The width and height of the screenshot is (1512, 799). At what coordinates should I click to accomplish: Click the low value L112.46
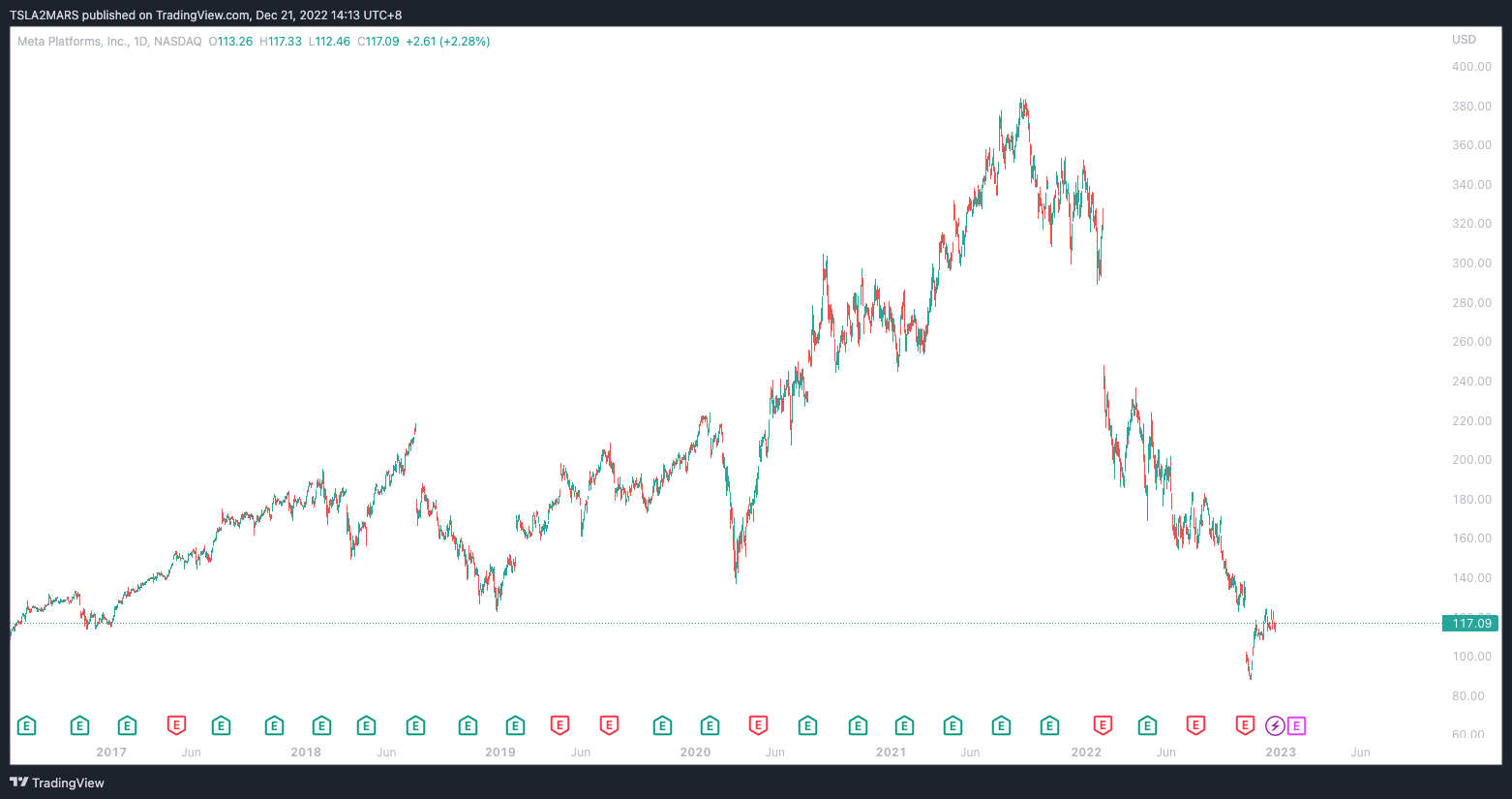coord(329,42)
